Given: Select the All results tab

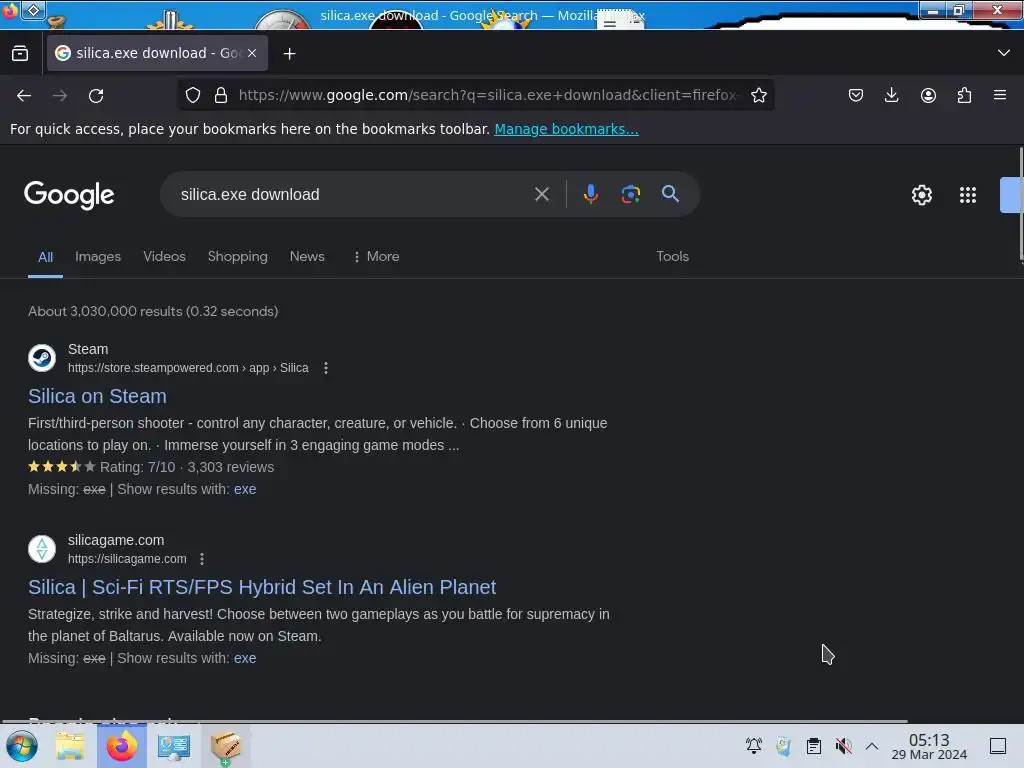Looking at the screenshot, I should pos(45,257).
